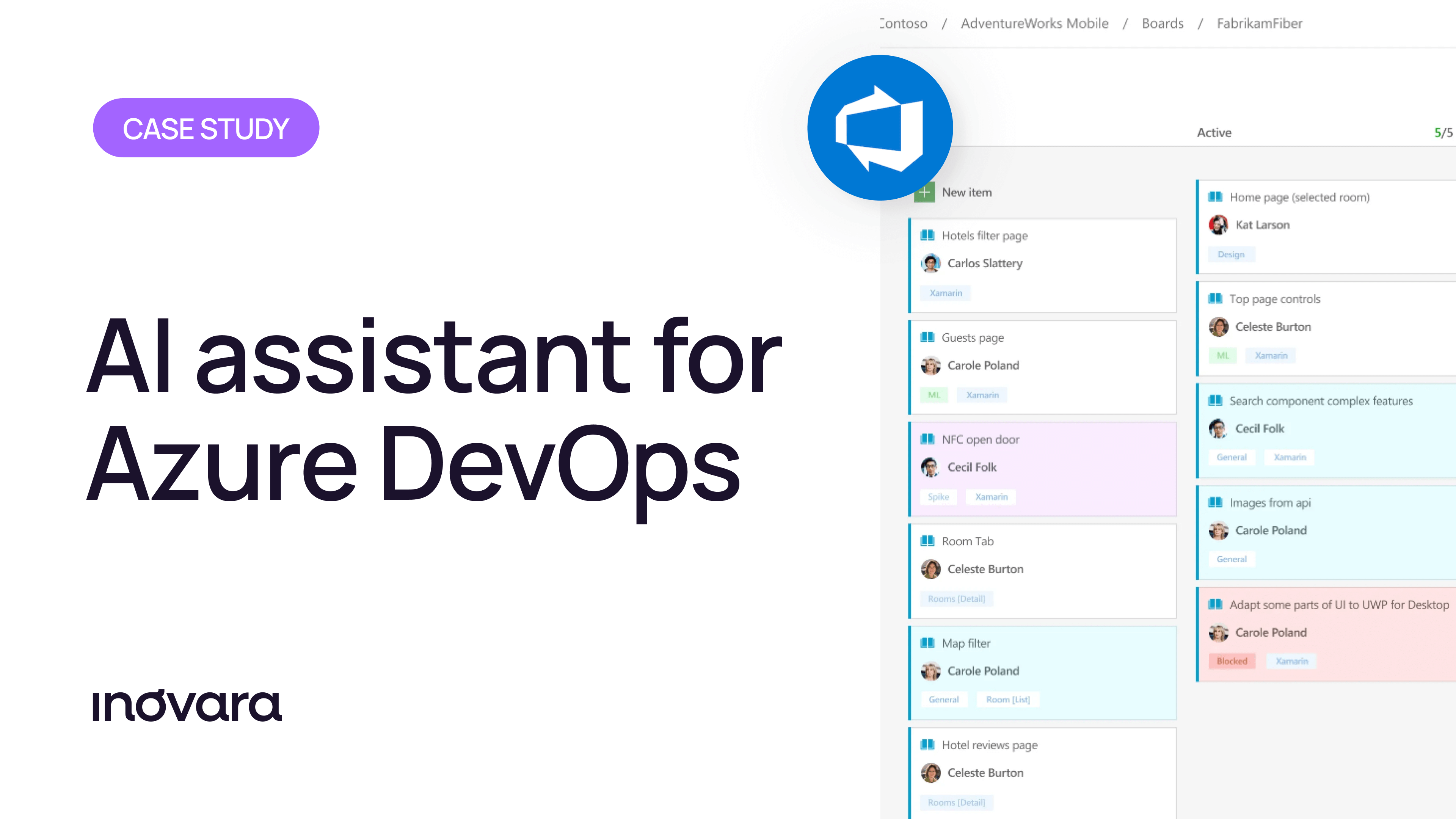This screenshot has height=819, width=1456.
Task: Click the Room [List] tag
Action: (1008, 700)
